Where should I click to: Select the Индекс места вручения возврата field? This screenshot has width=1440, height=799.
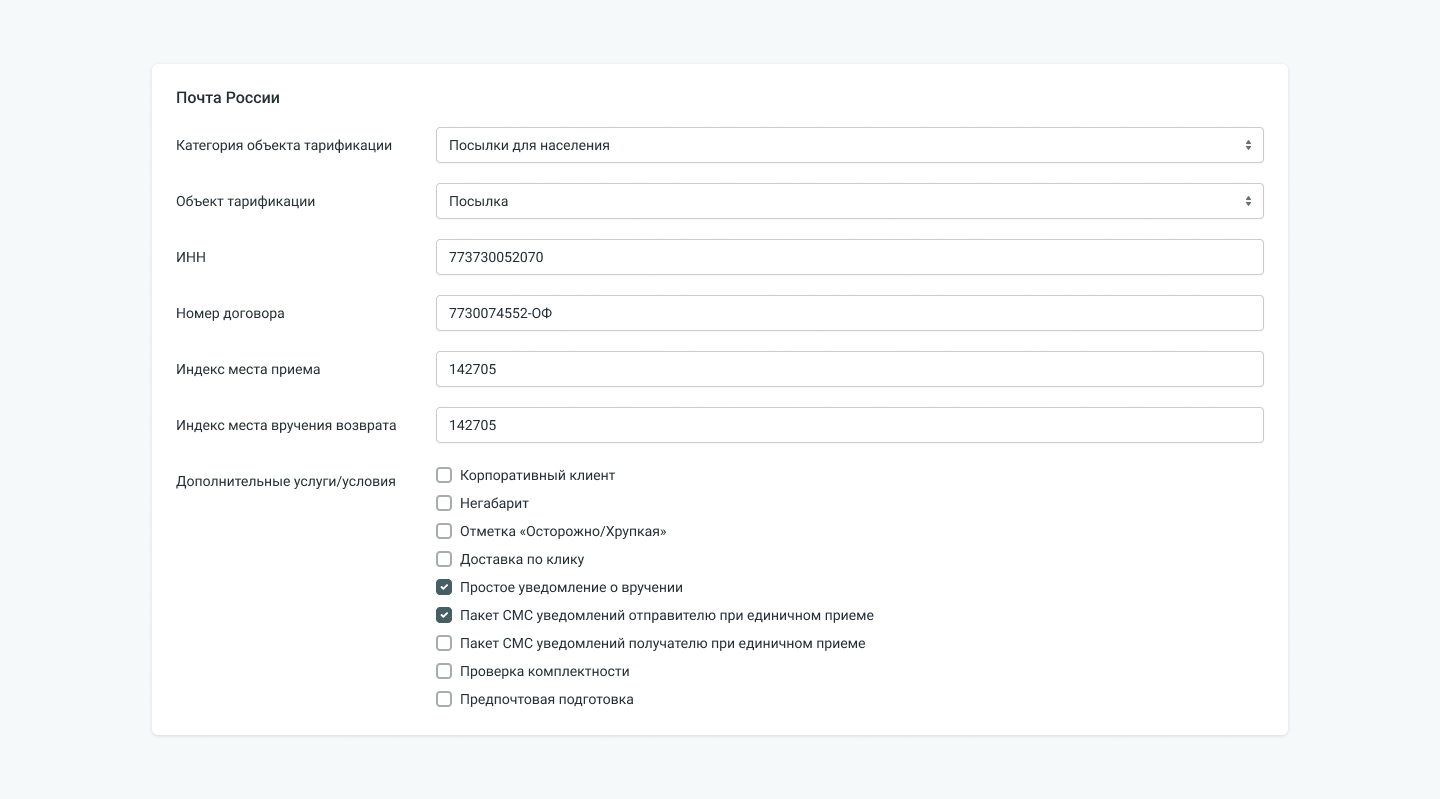(x=850, y=425)
